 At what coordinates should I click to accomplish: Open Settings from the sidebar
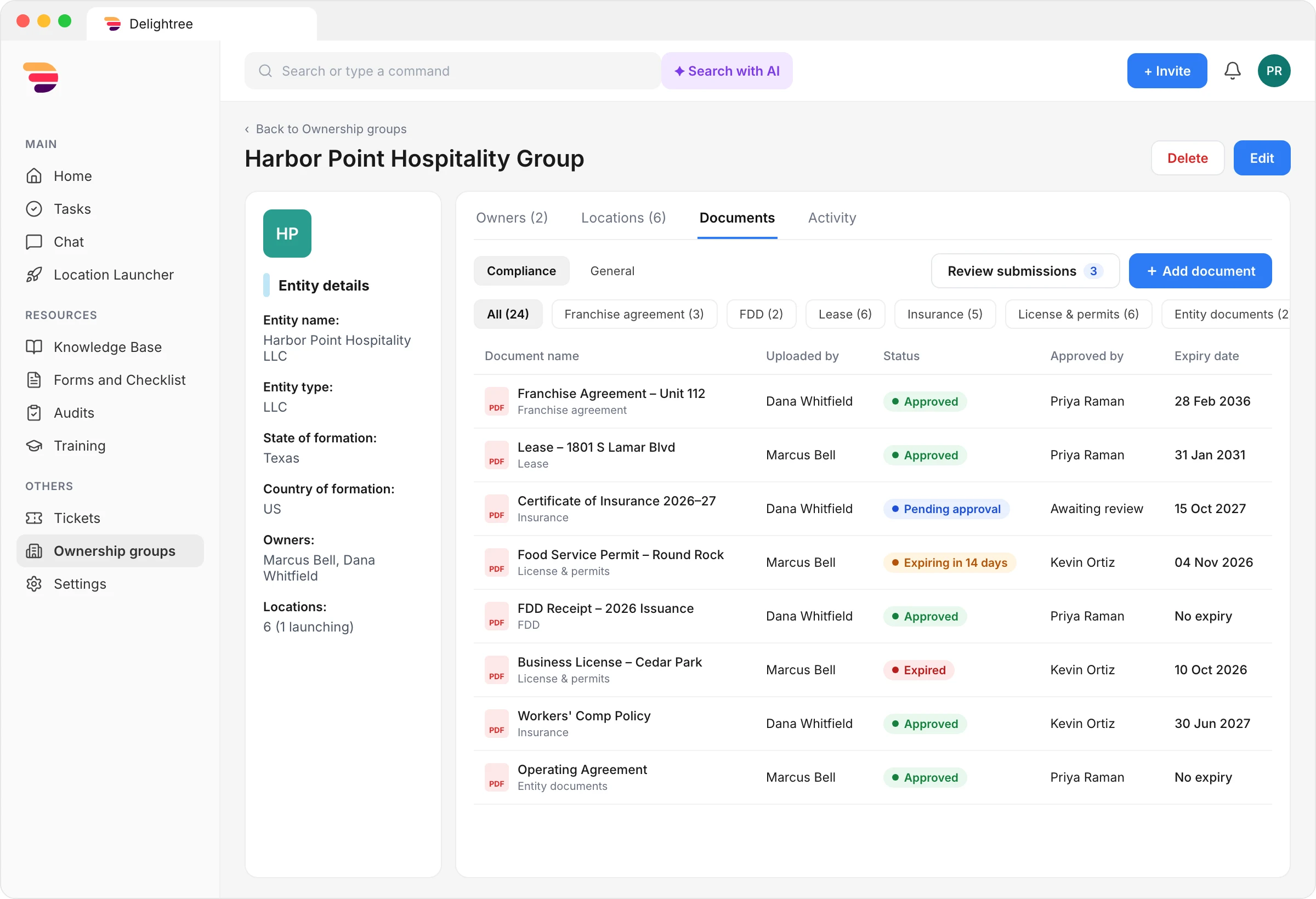click(x=110, y=584)
